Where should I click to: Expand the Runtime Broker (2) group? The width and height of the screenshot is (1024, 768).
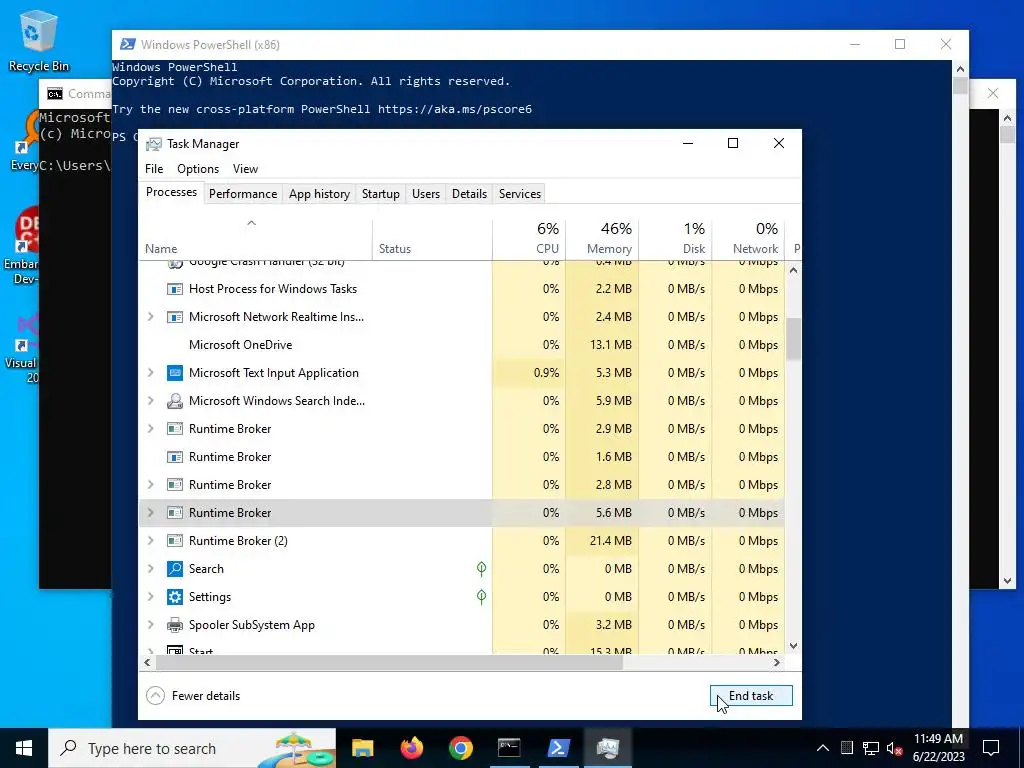point(151,541)
